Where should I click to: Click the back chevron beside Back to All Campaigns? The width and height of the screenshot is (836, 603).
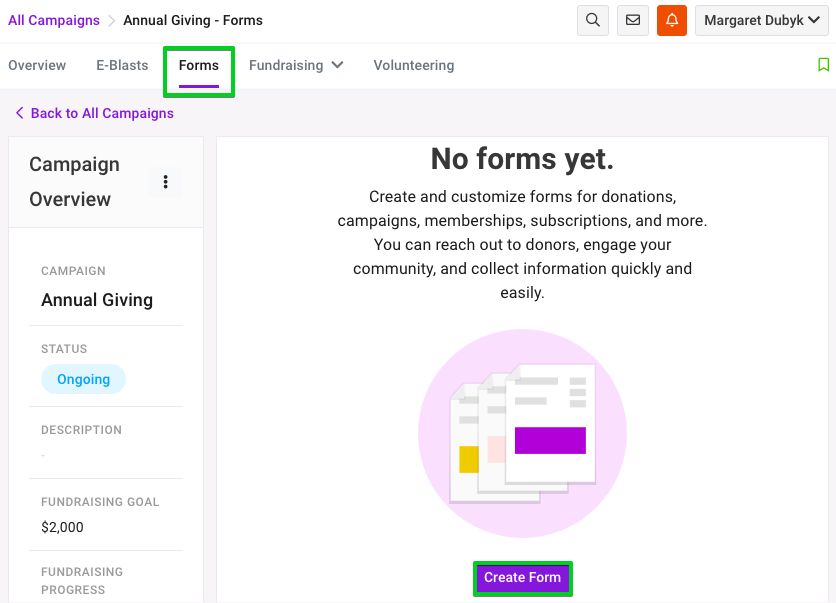point(20,113)
